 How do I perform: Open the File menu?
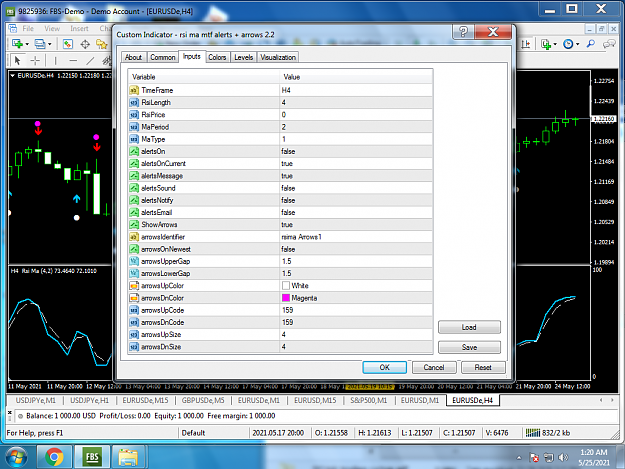pos(28,29)
